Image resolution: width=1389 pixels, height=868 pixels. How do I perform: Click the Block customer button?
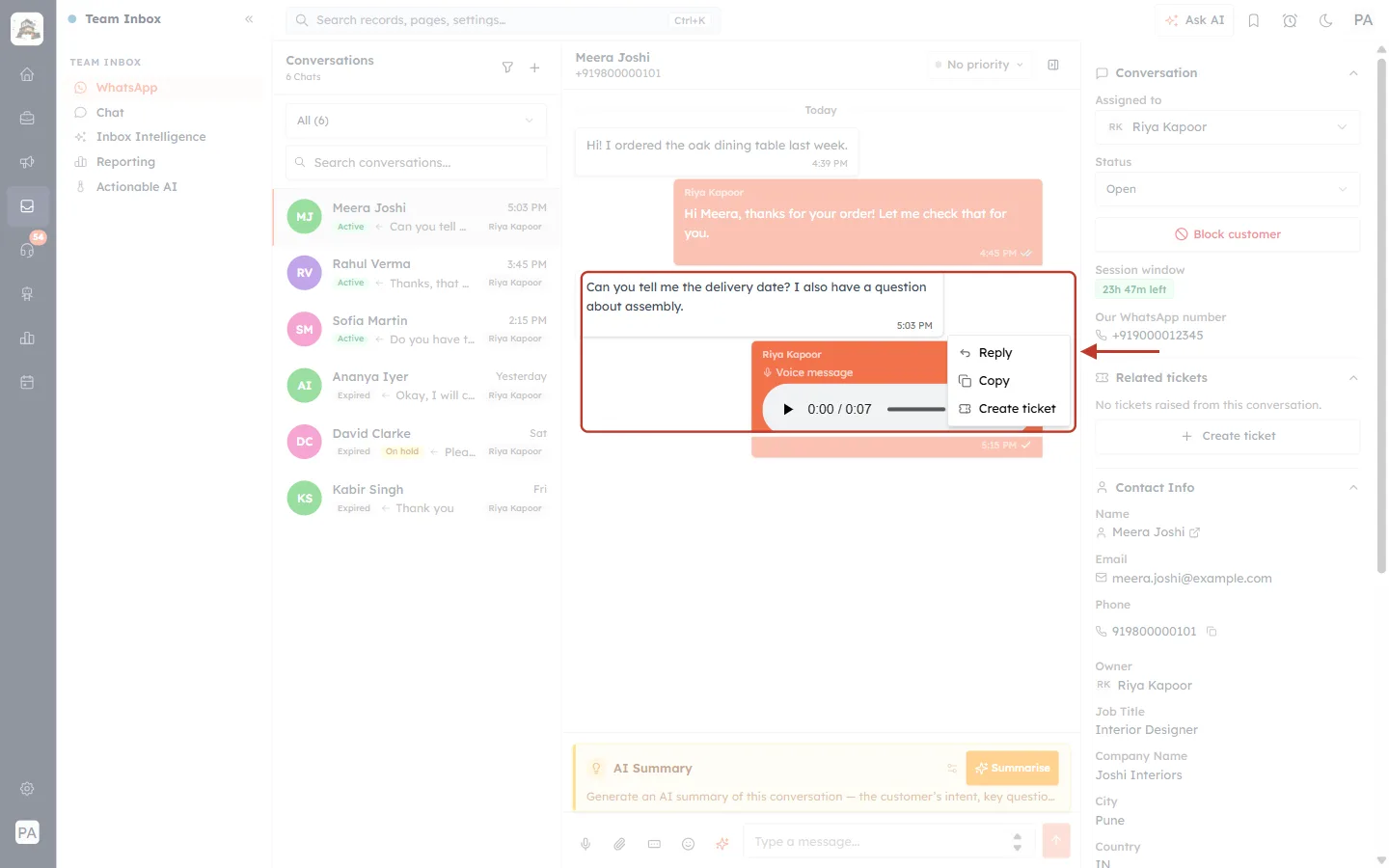1227,234
